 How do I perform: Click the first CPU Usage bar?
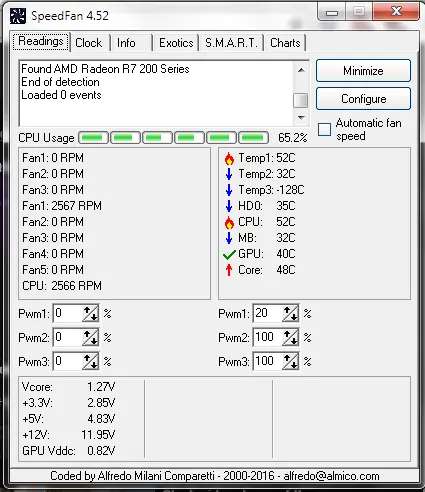(93, 137)
